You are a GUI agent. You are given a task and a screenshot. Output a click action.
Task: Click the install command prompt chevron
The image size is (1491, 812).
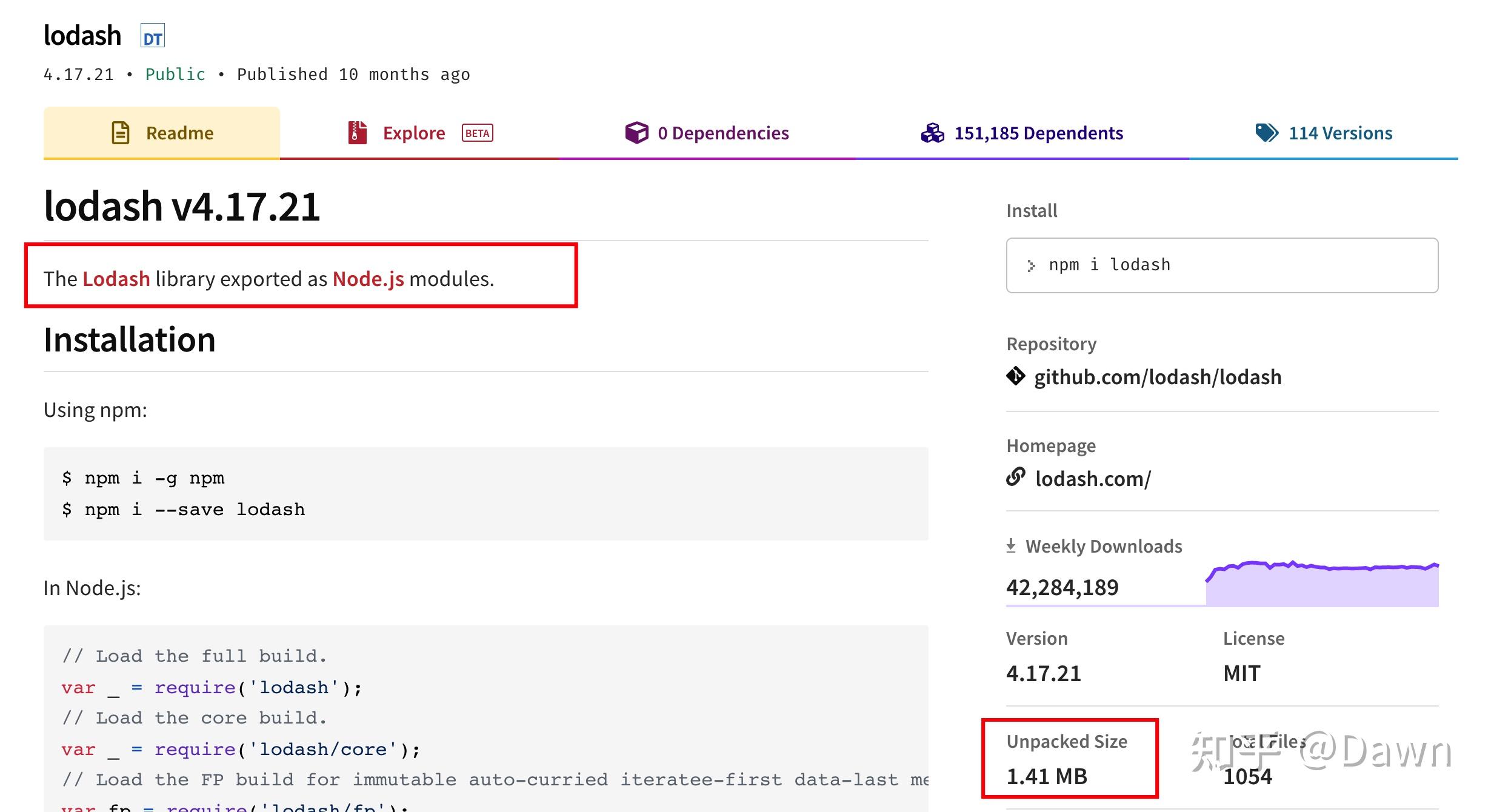click(1031, 265)
